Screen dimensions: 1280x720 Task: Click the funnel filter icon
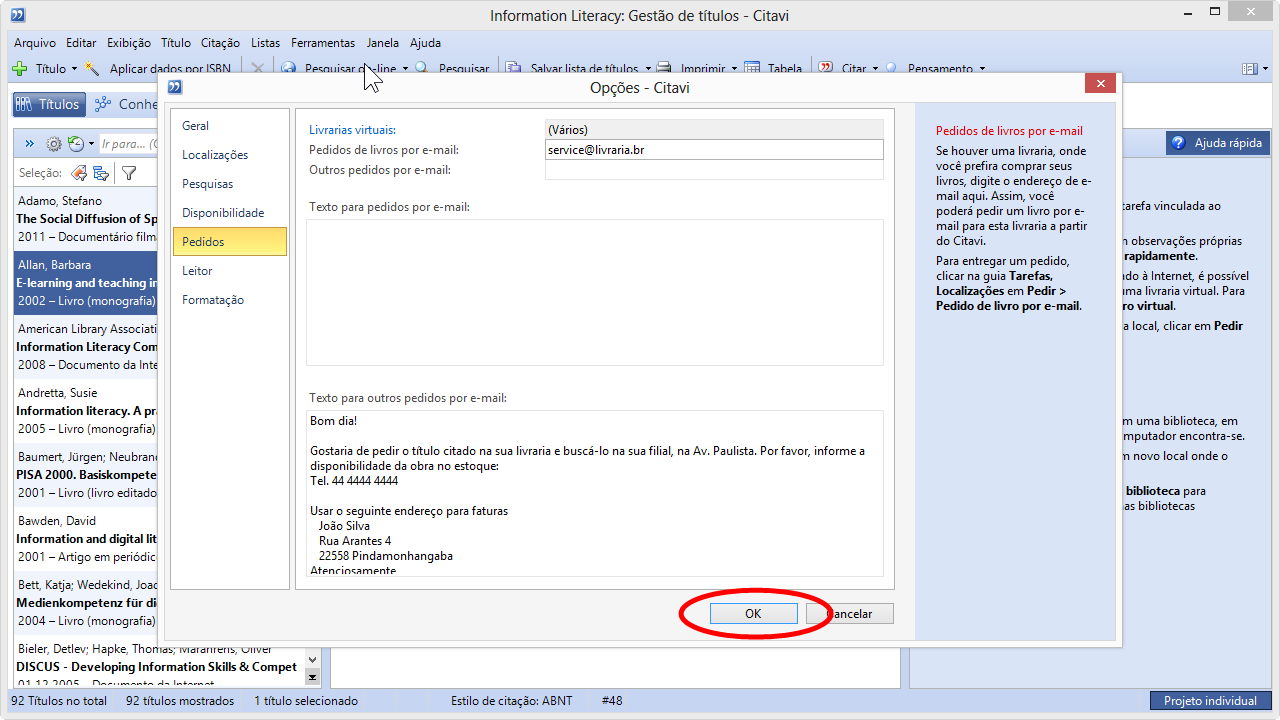pyautogui.click(x=129, y=173)
